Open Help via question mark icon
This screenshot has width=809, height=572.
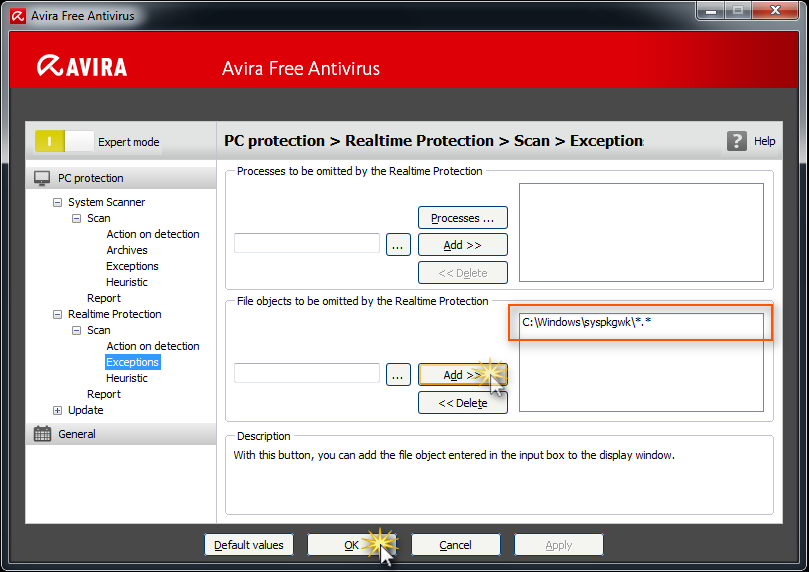(737, 141)
